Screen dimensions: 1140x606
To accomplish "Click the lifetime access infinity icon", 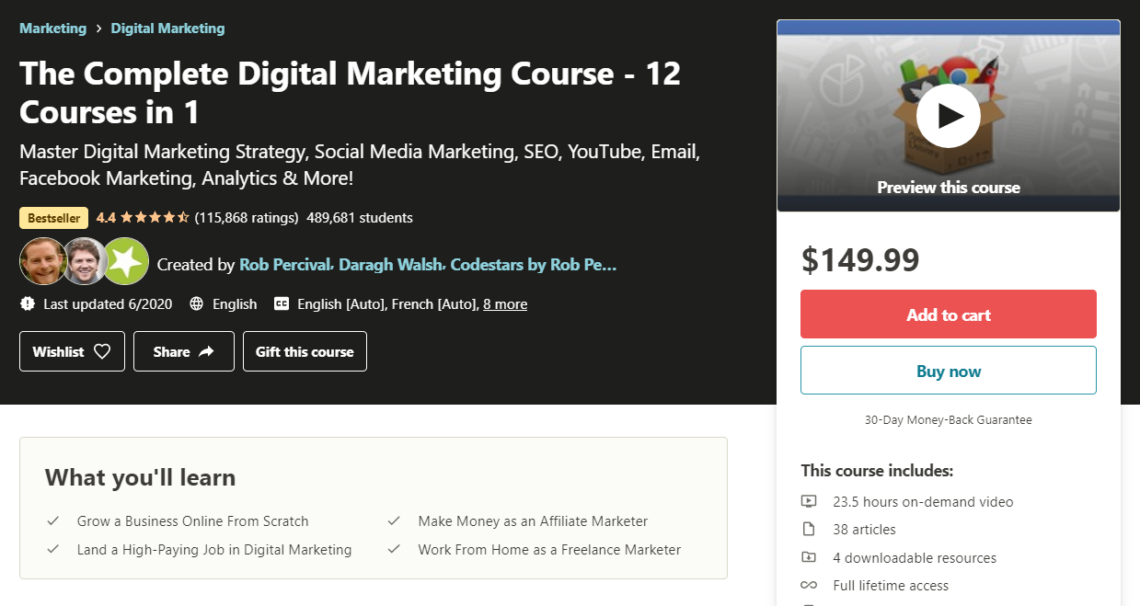I will click(812, 585).
